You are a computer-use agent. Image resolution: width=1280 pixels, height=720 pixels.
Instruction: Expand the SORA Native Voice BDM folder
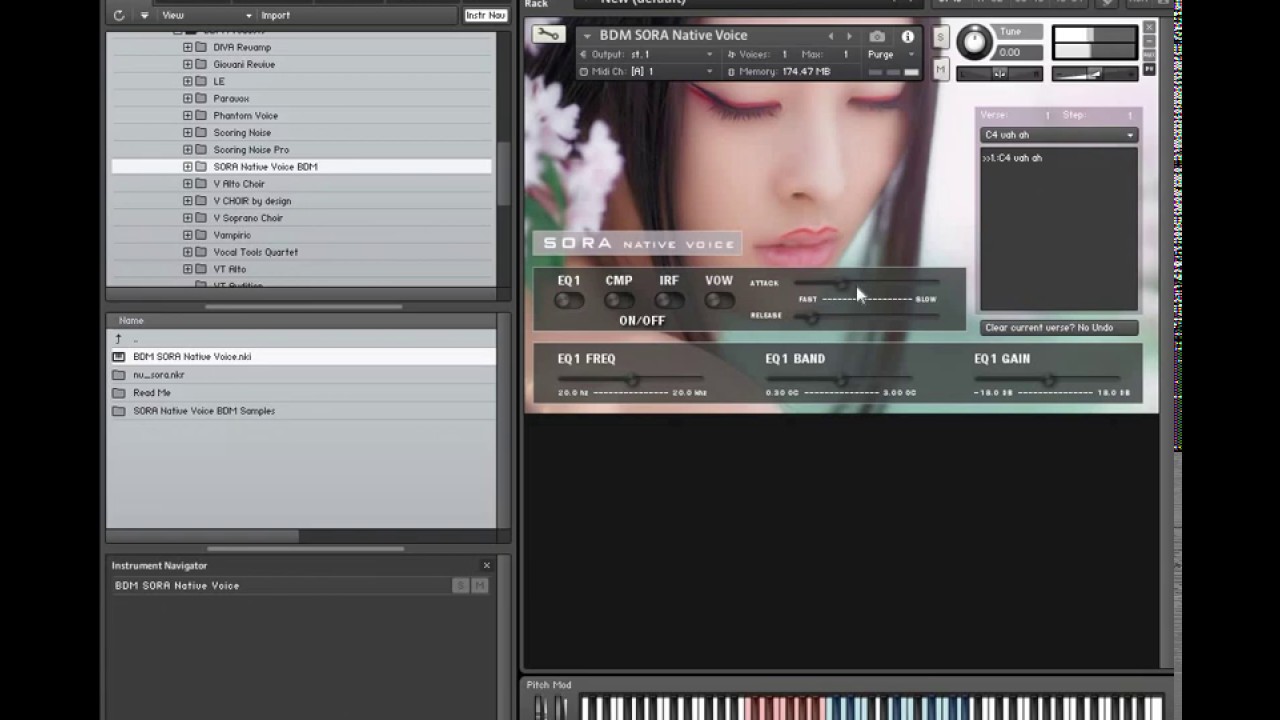187,166
